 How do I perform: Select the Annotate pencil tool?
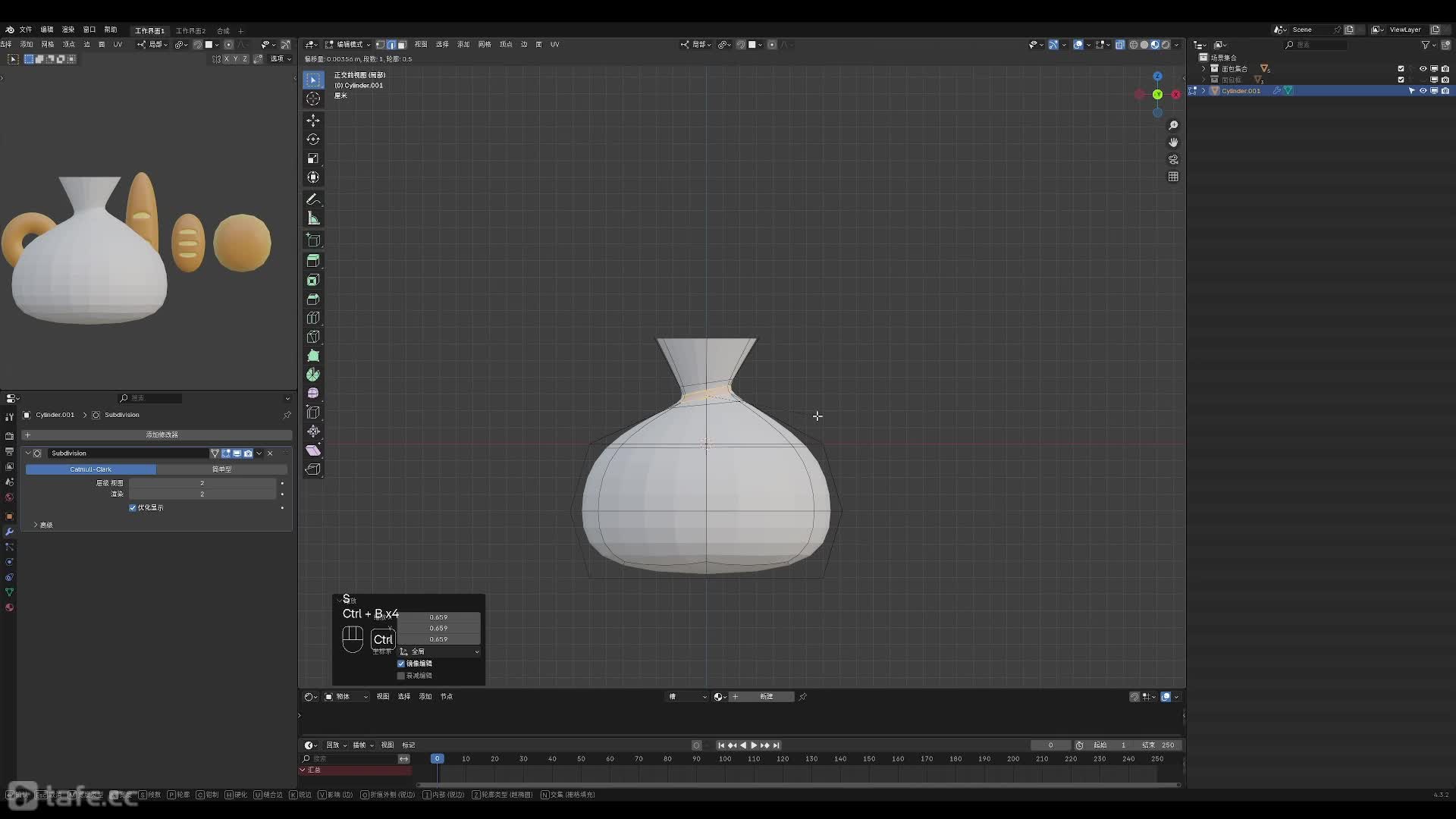[x=313, y=199]
